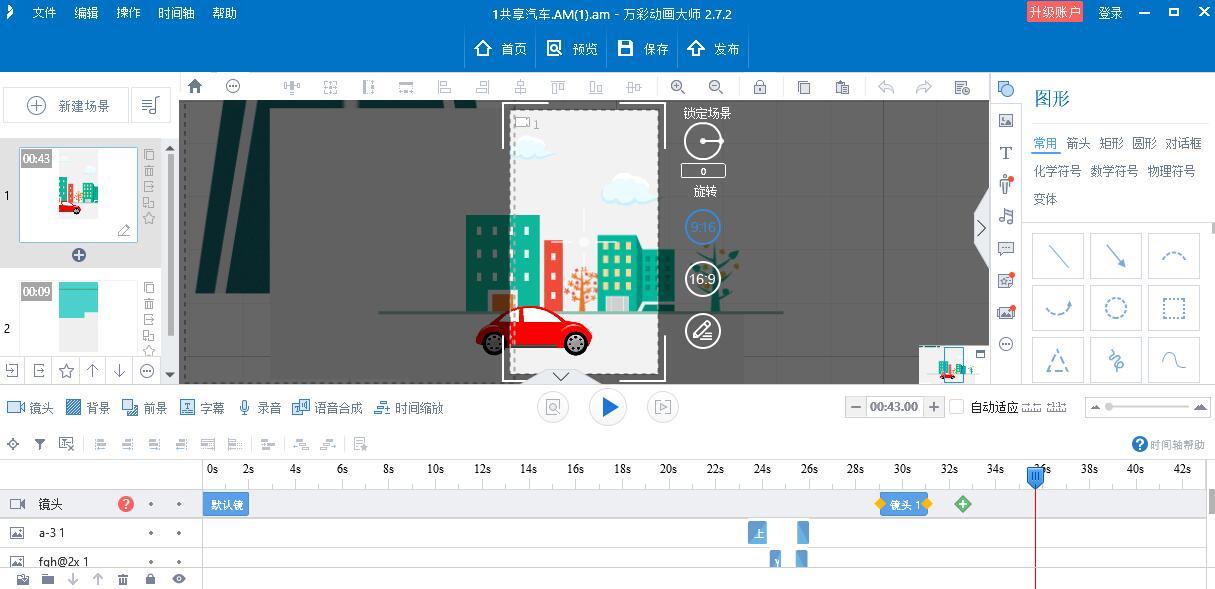Select the dashed rectangle shape
The height and width of the screenshot is (589, 1215).
coord(1174,306)
